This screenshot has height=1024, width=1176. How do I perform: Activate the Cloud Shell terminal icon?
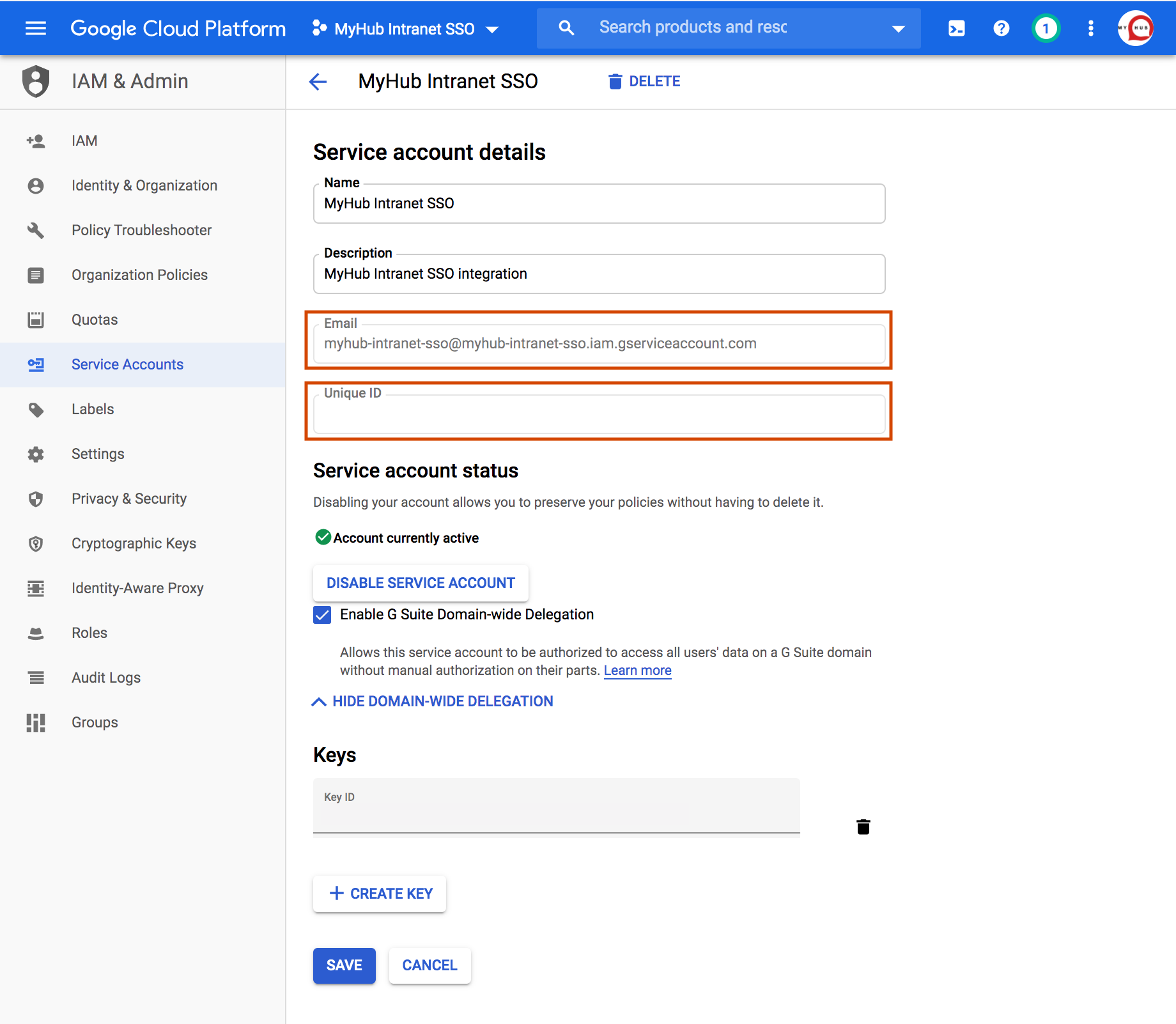(x=956, y=28)
